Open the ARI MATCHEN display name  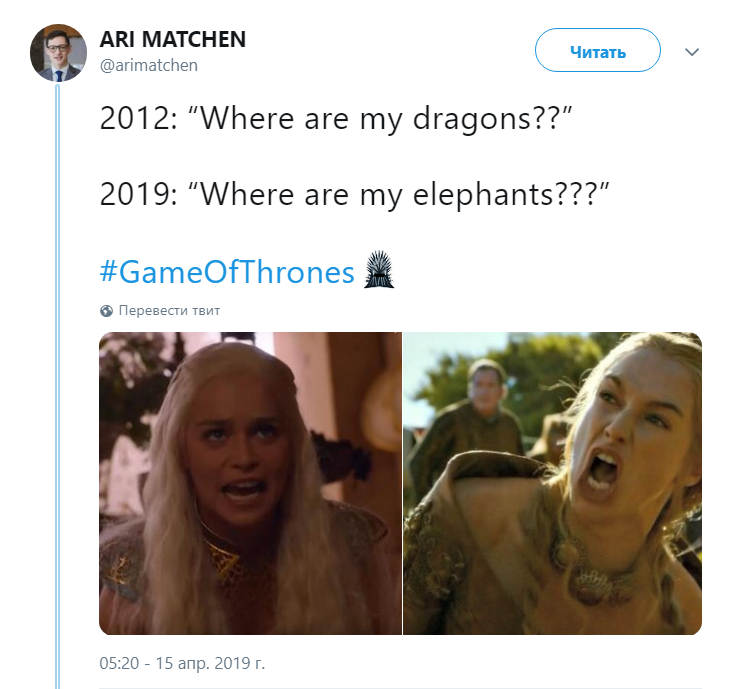click(x=172, y=39)
